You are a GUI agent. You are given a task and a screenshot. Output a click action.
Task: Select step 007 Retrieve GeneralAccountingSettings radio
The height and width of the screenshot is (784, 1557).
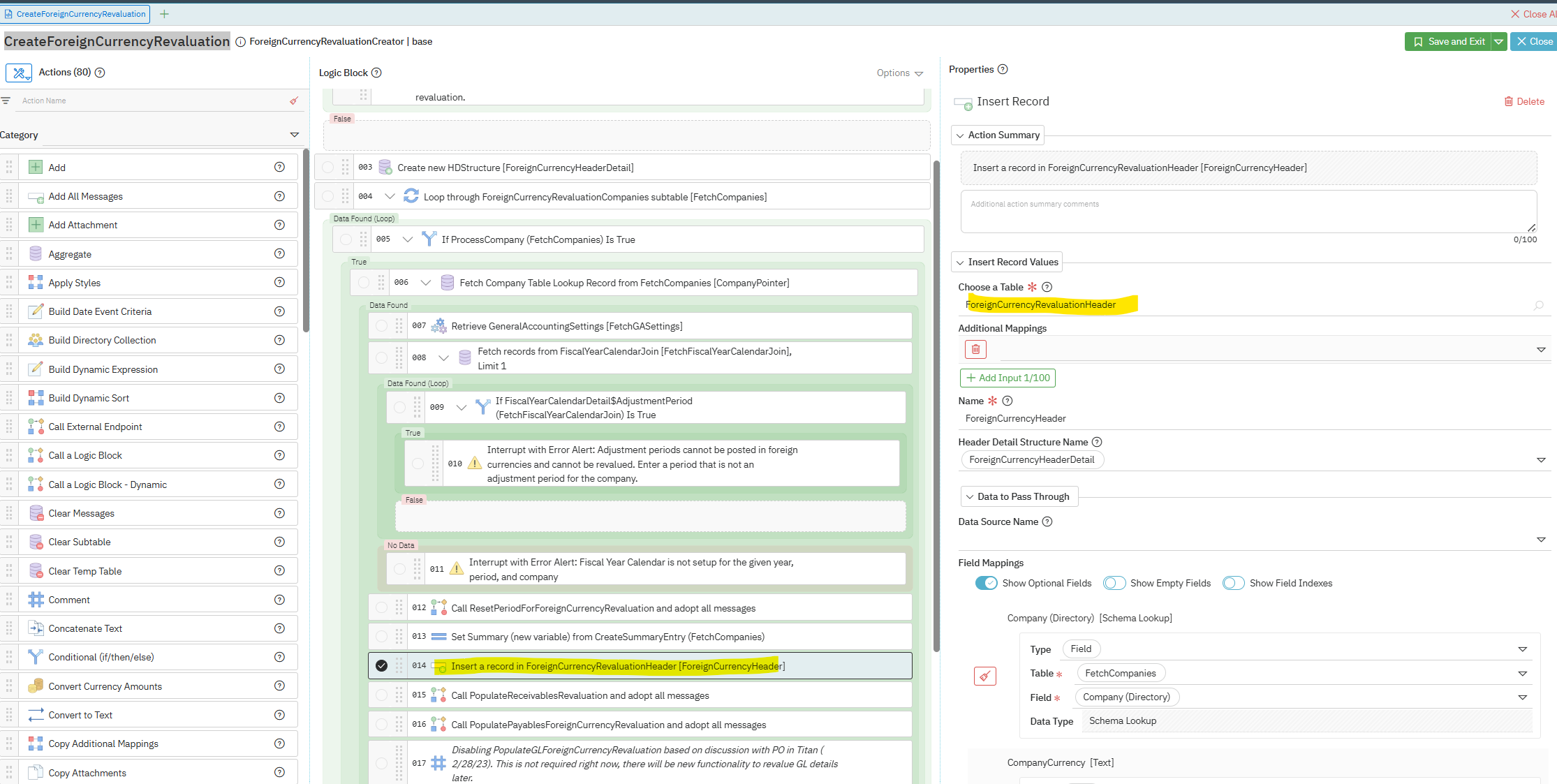tap(381, 325)
